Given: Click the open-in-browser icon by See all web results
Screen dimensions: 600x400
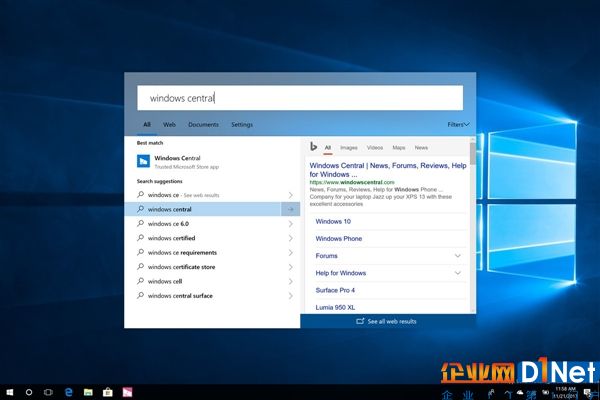Looking at the screenshot, I should [x=360, y=321].
